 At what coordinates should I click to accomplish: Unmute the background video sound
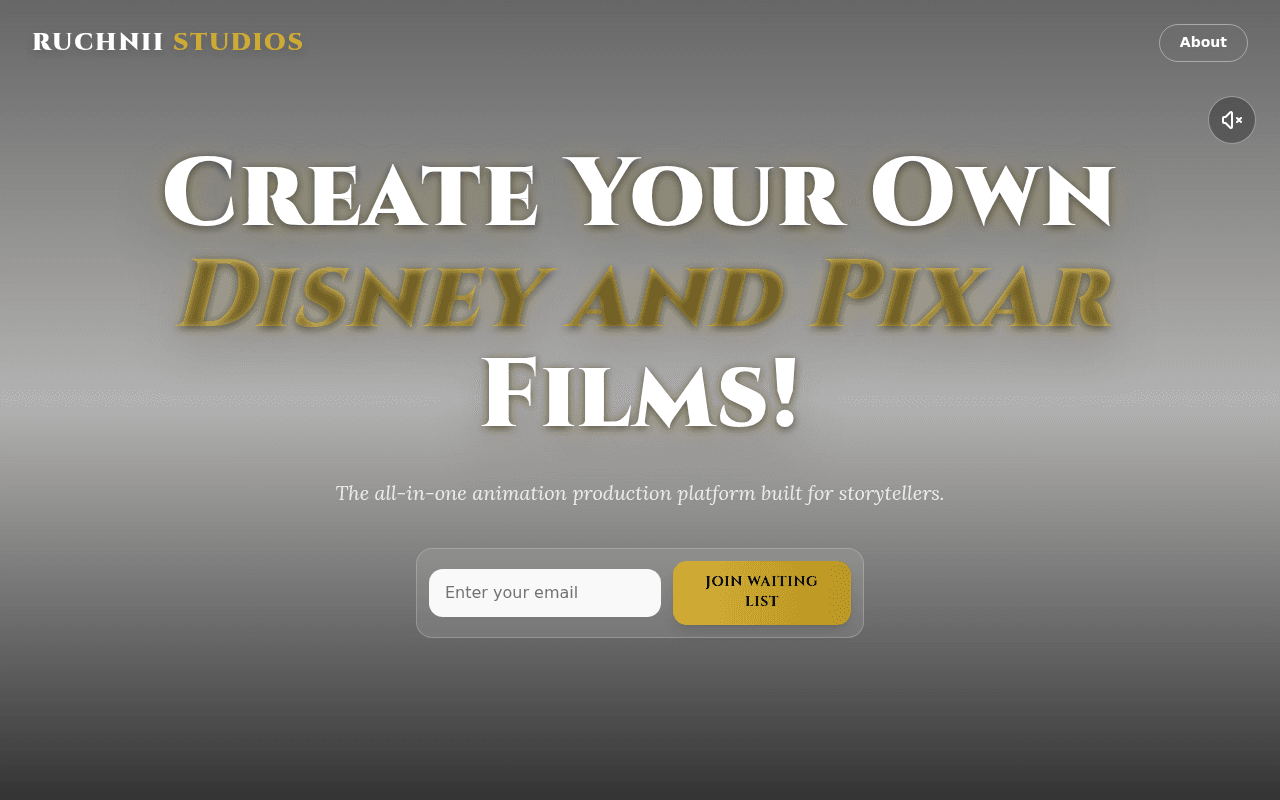[x=1232, y=120]
